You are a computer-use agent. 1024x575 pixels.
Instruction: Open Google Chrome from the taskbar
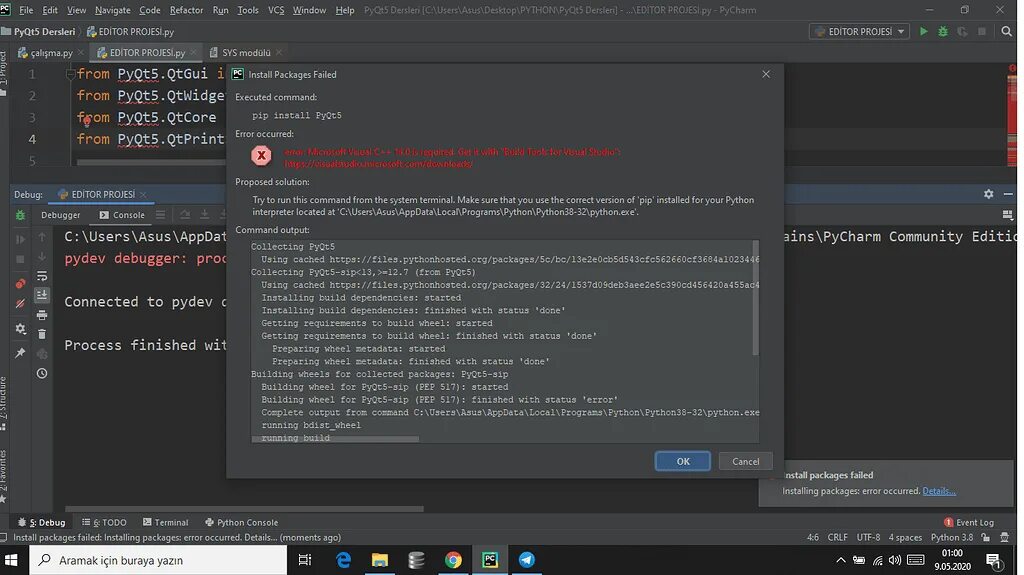tap(453, 560)
